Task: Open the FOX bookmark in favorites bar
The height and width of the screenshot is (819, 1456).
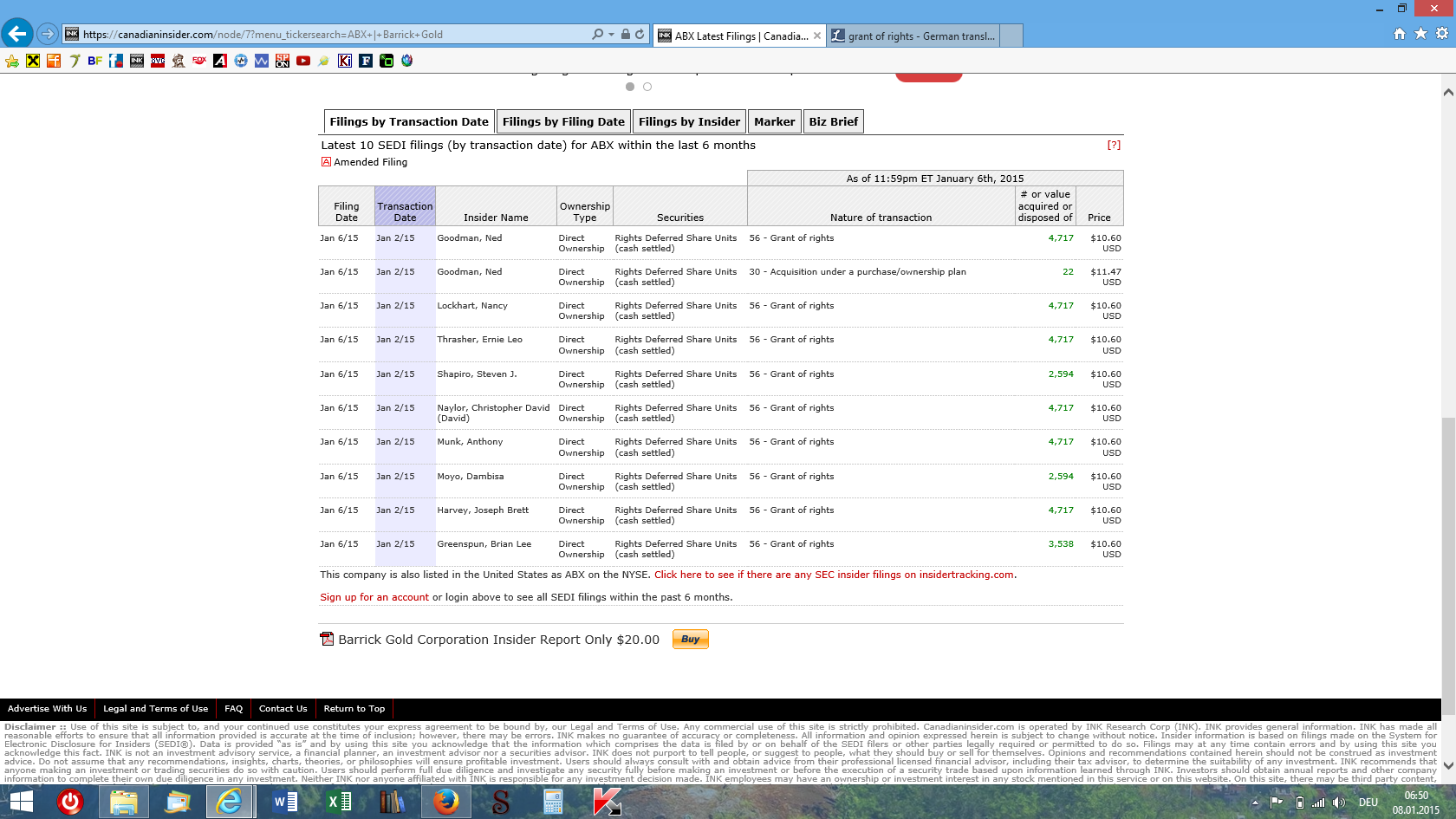Action: click(x=199, y=61)
